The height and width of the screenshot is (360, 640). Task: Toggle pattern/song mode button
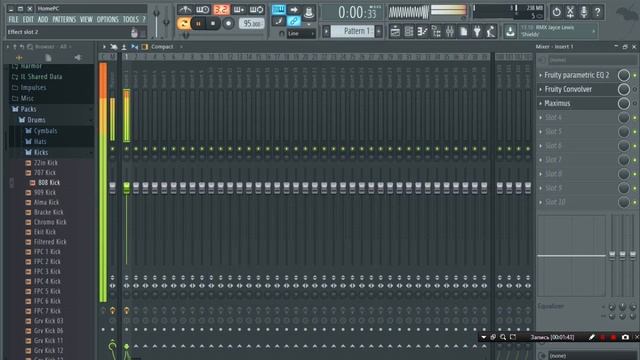point(184,23)
